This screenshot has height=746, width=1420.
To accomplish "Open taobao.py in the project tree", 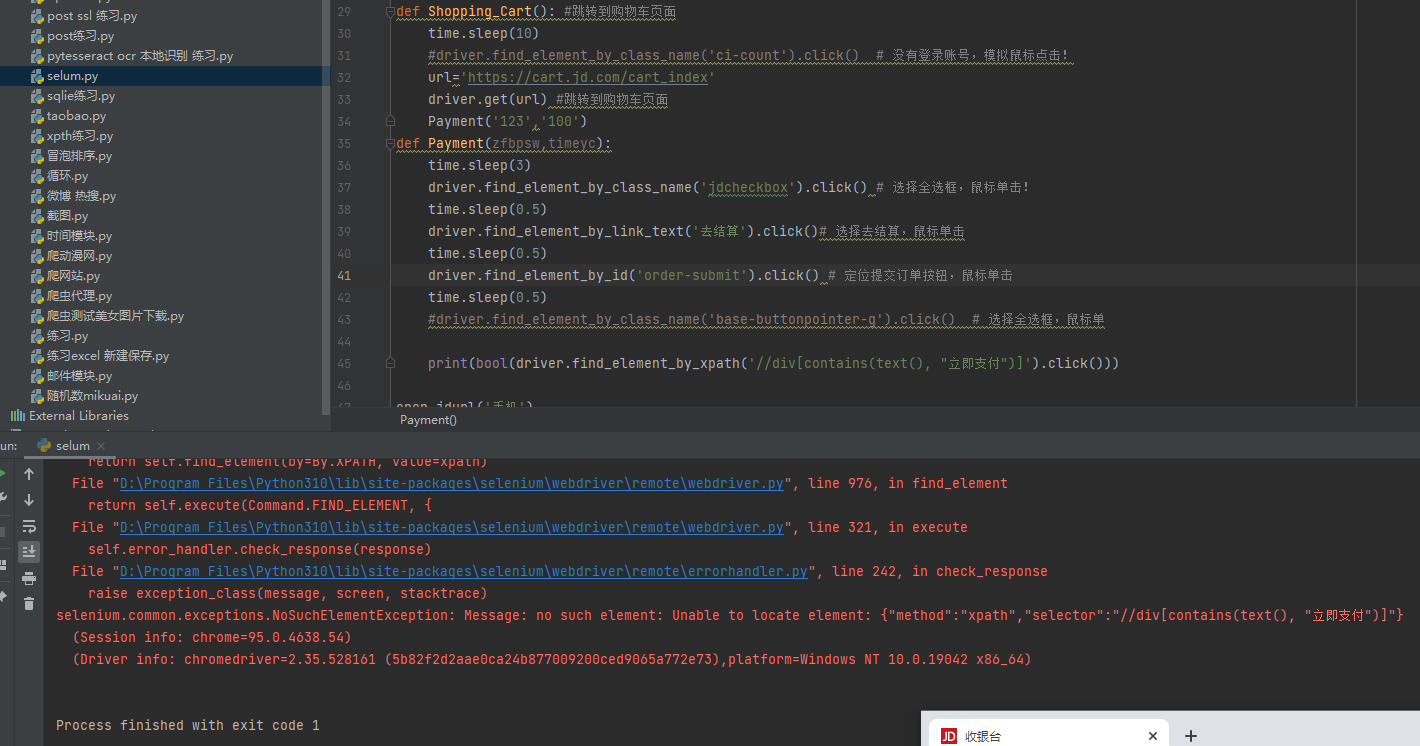I will (76, 116).
